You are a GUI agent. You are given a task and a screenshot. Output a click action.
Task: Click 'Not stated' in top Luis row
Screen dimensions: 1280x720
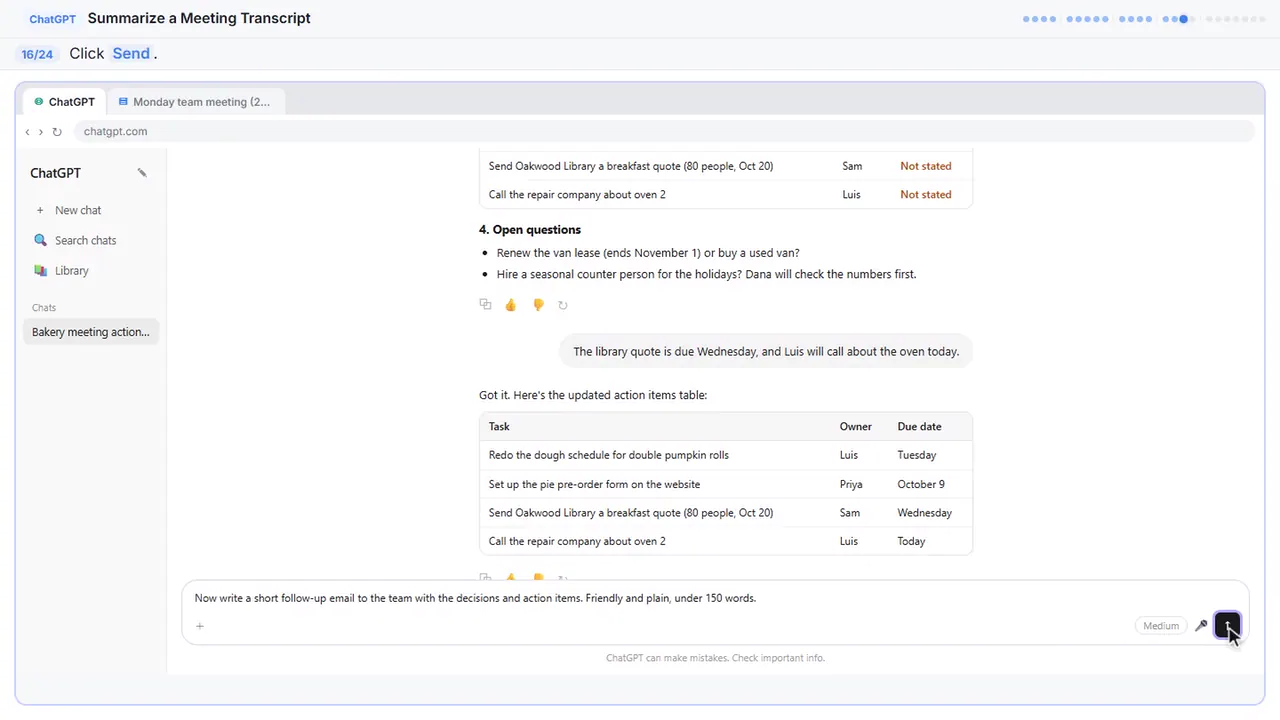926,195
